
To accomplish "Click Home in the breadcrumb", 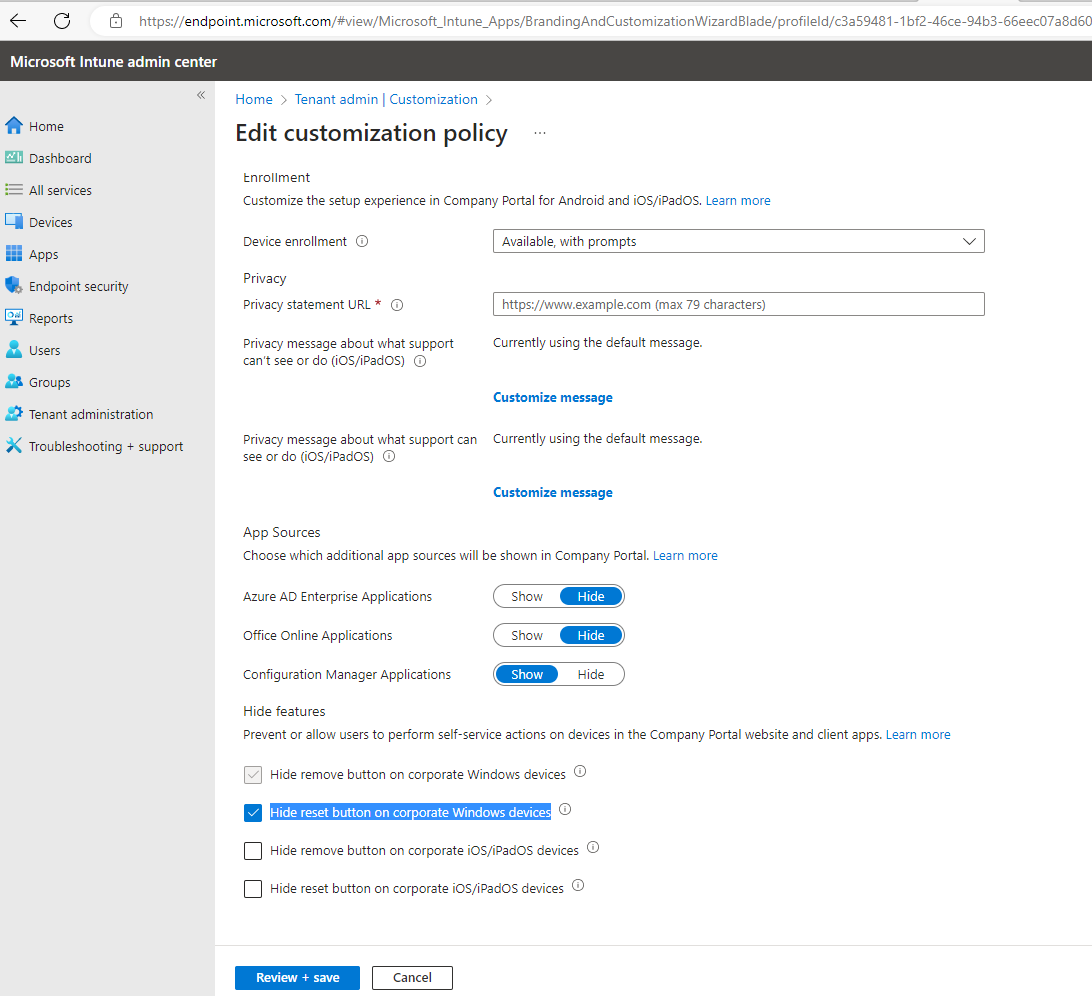I will pos(254,99).
